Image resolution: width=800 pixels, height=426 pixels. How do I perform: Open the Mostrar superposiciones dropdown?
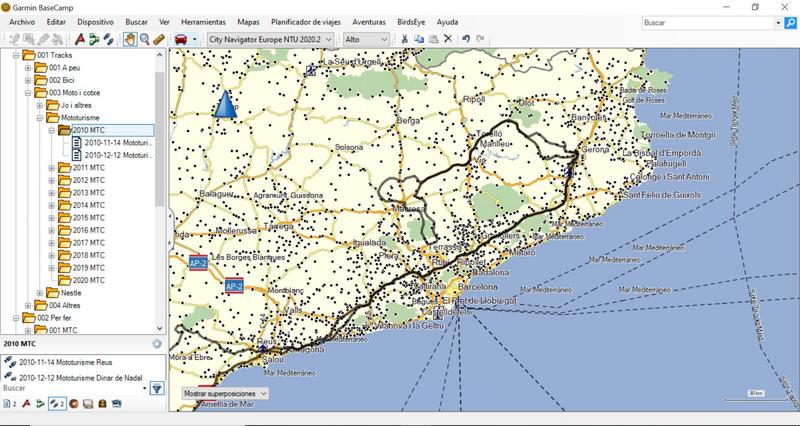(x=225, y=393)
